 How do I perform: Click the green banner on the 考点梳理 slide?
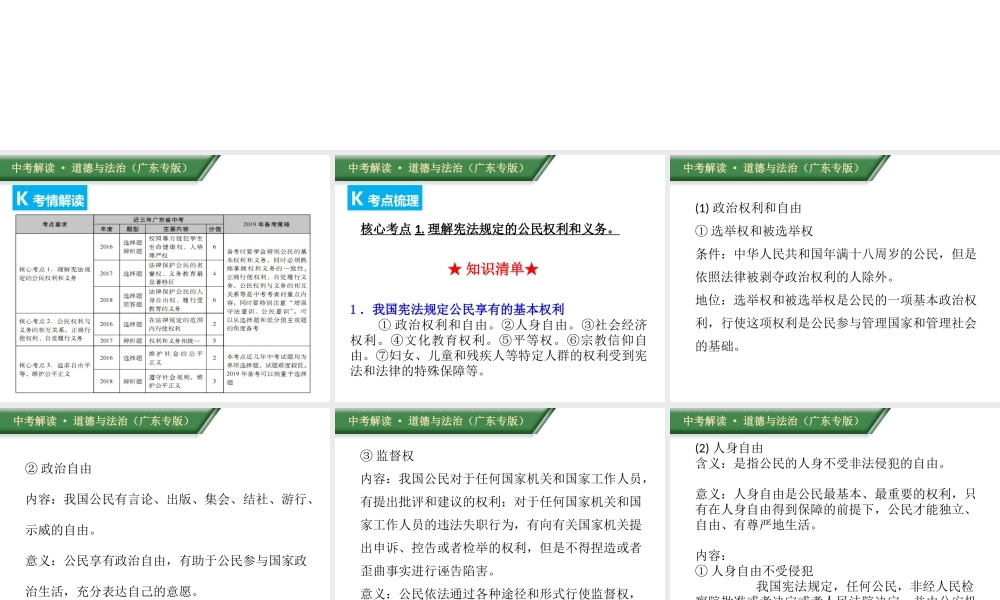(x=445, y=168)
